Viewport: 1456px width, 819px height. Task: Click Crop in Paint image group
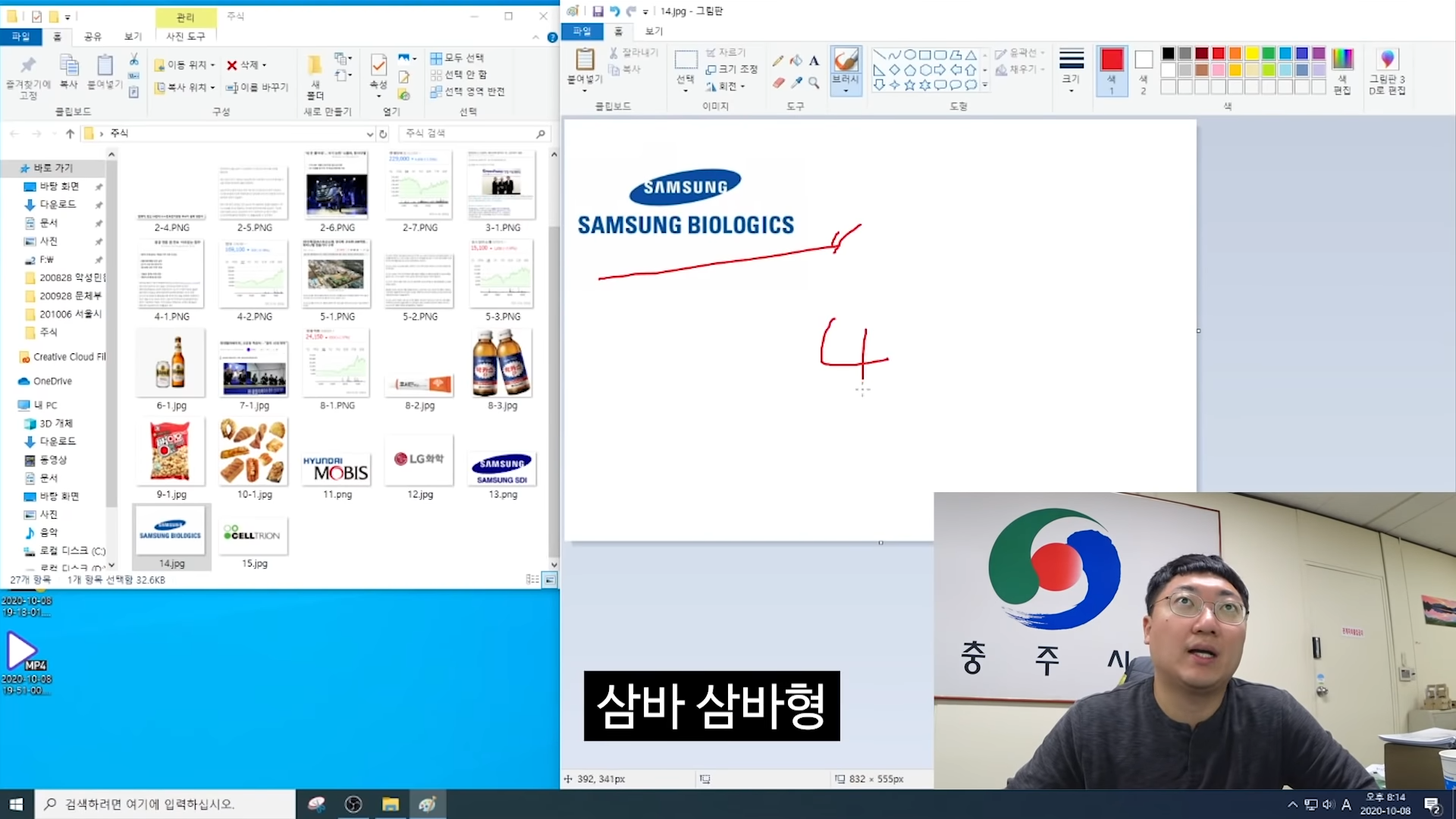[x=726, y=52]
